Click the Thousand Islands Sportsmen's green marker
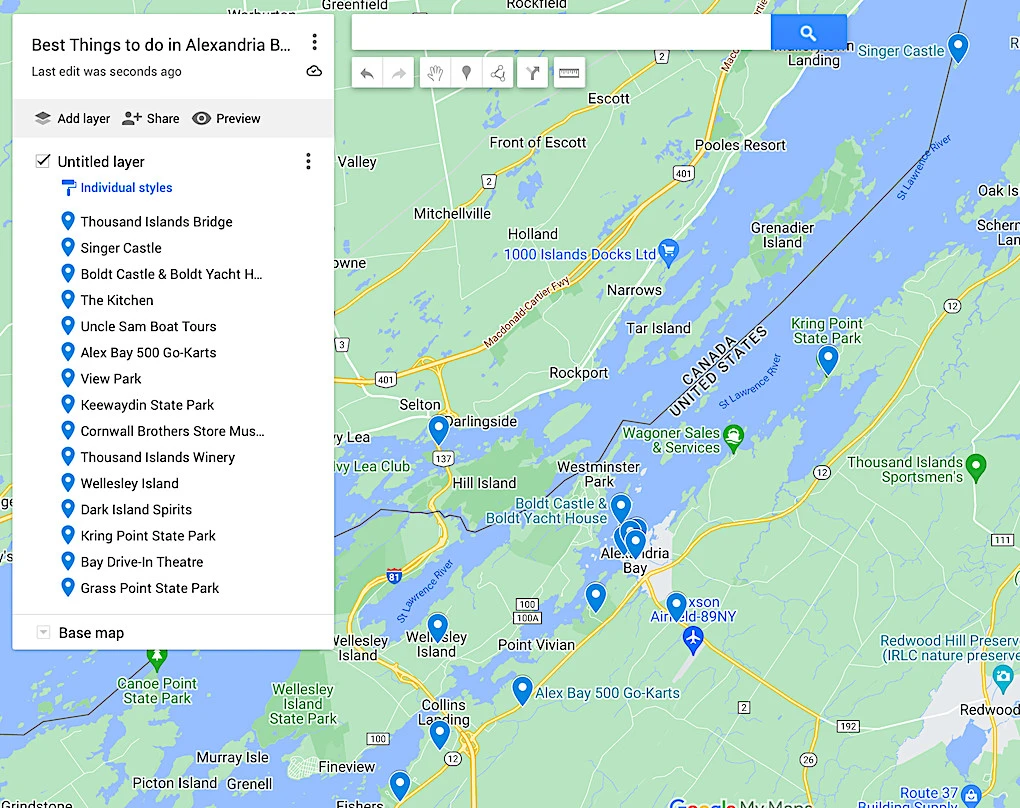Screen dimensions: 1020x808 [x=976, y=467]
